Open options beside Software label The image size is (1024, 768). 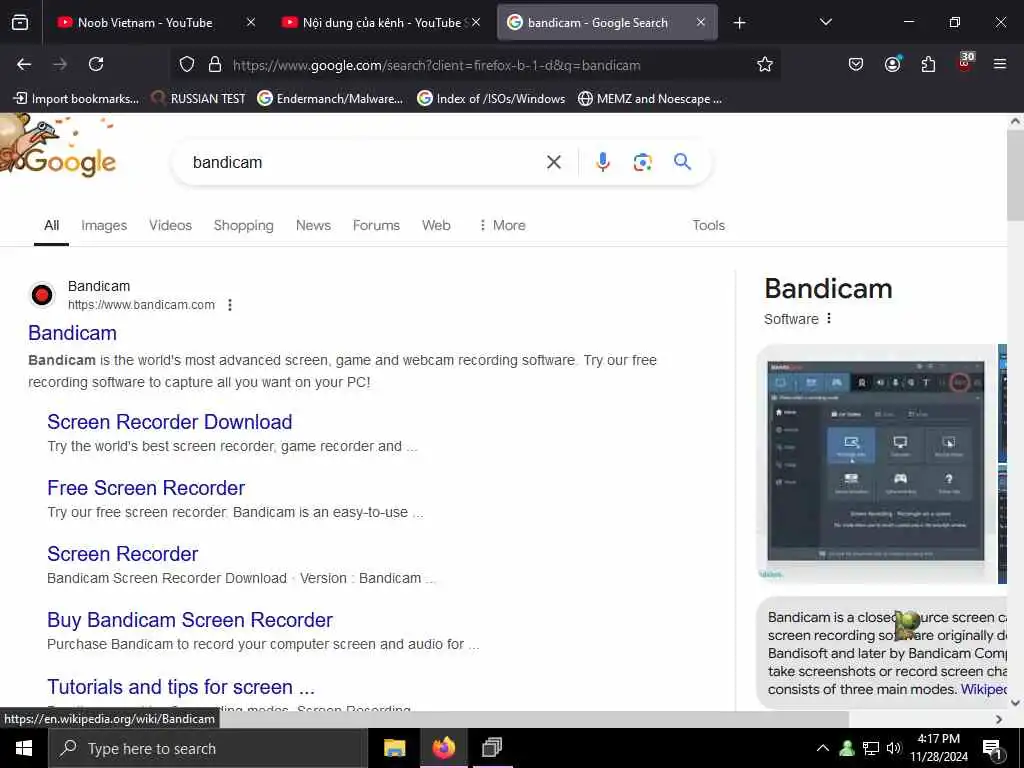(829, 319)
